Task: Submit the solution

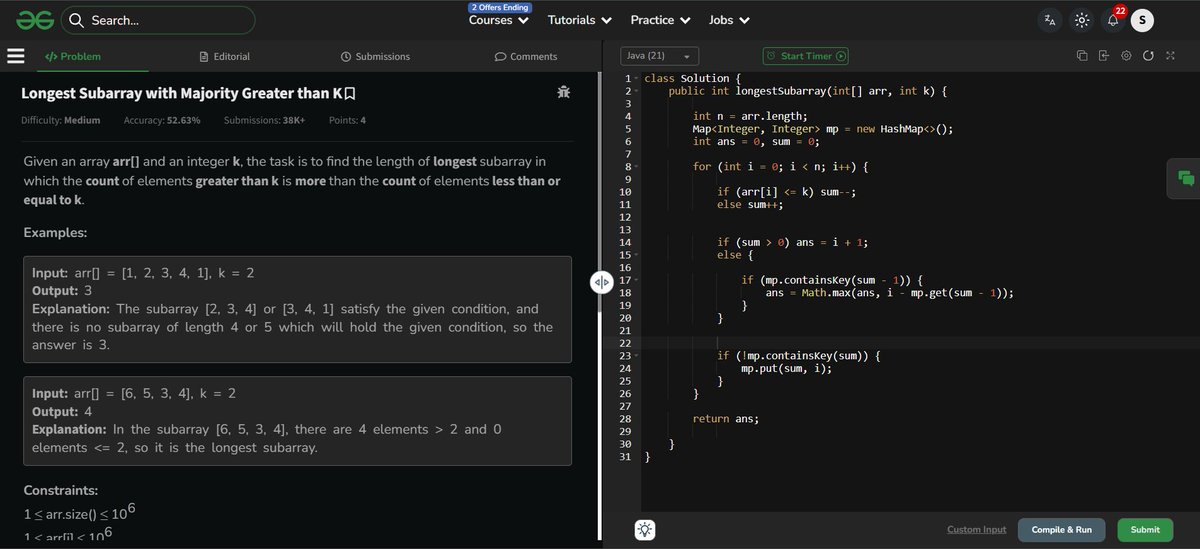Action: 1145,530
